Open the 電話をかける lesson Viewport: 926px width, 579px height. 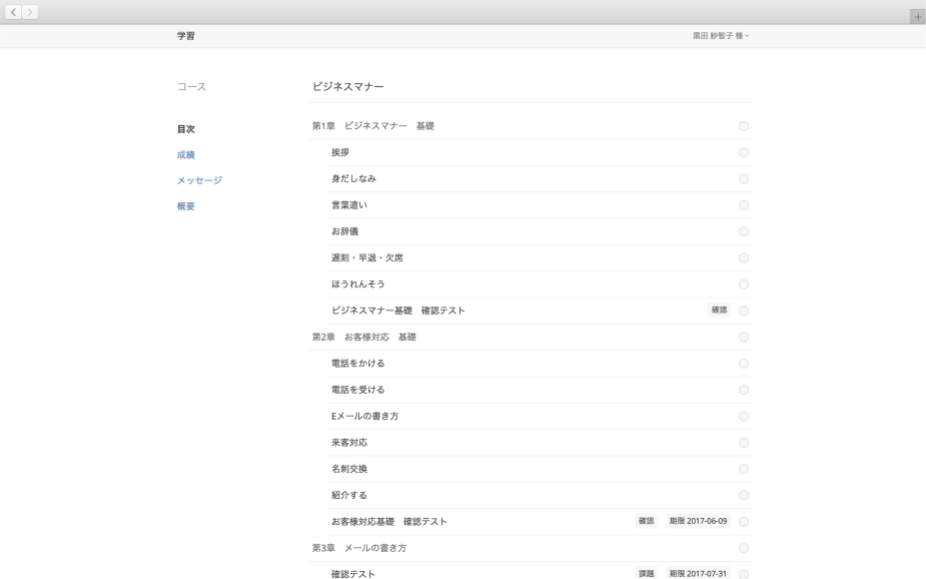pyautogui.click(x=357, y=363)
